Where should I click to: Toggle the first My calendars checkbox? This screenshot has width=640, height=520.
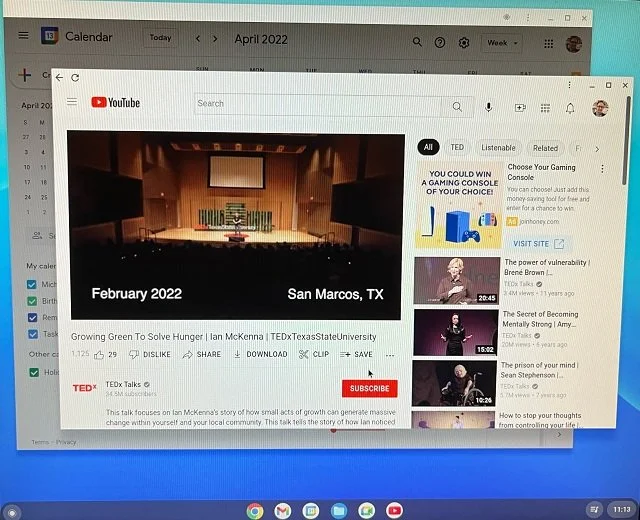pyautogui.click(x=31, y=284)
